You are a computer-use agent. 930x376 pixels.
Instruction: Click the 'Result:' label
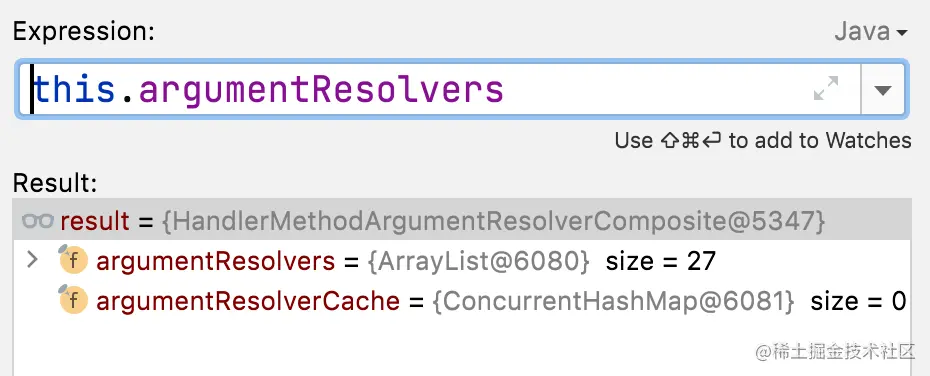55,183
